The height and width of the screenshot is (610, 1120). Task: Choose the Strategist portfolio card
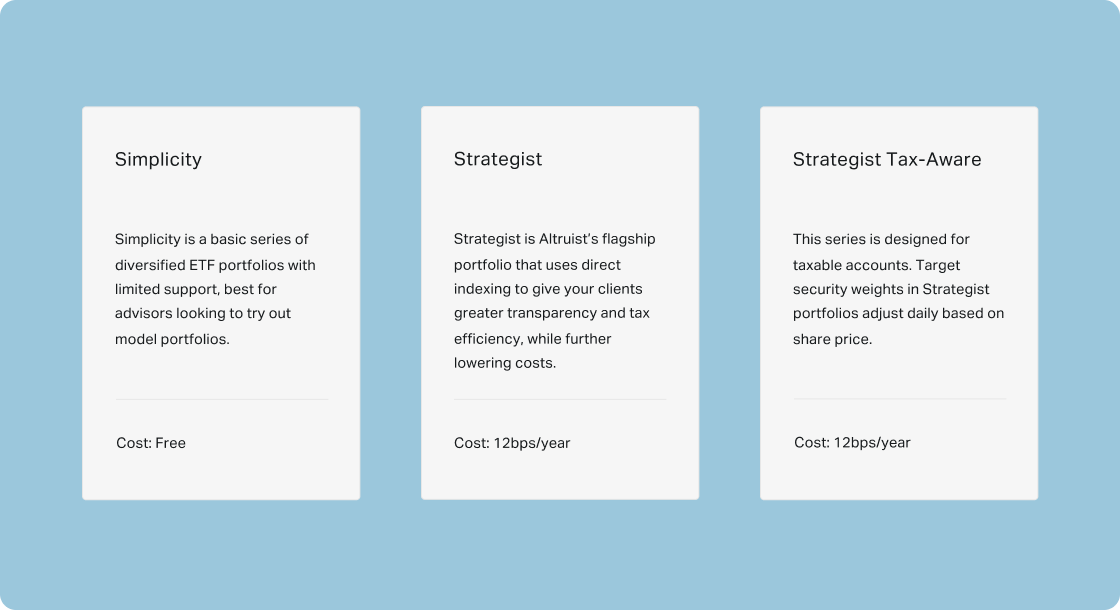pyautogui.click(x=560, y=303)
